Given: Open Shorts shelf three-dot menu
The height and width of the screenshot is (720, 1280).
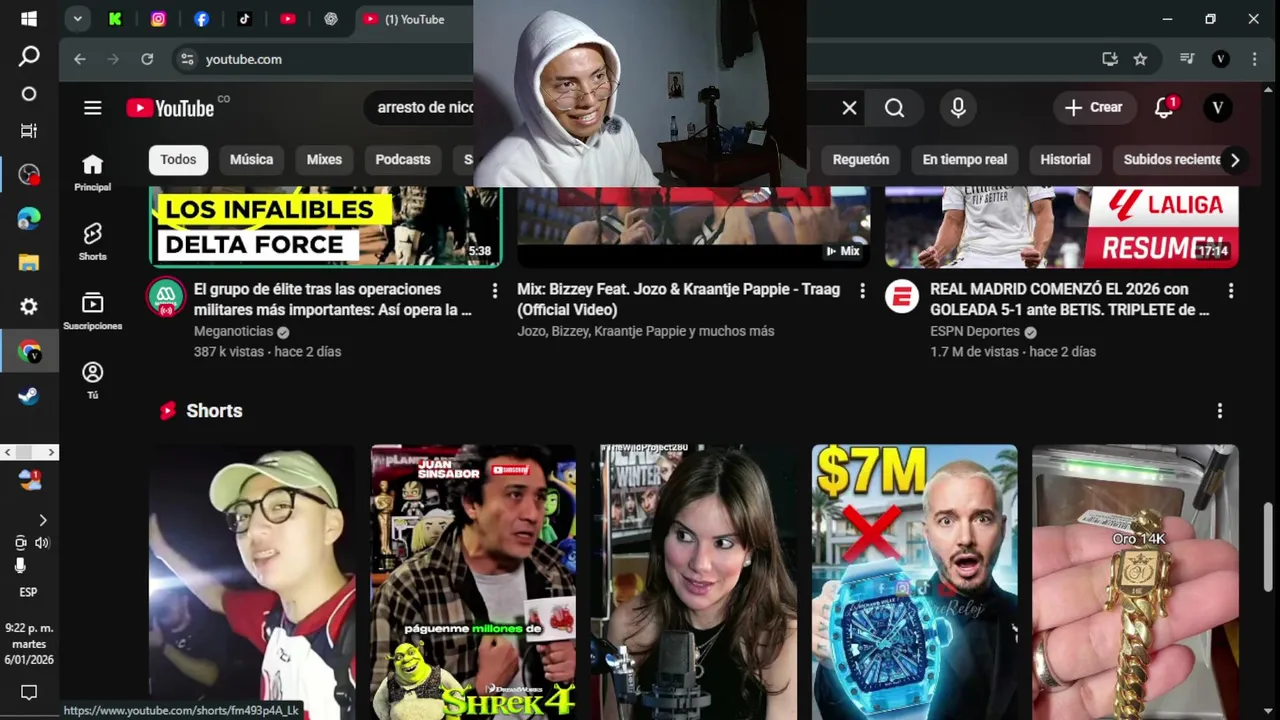Looking at the screenshot, I should (1219, 411).
